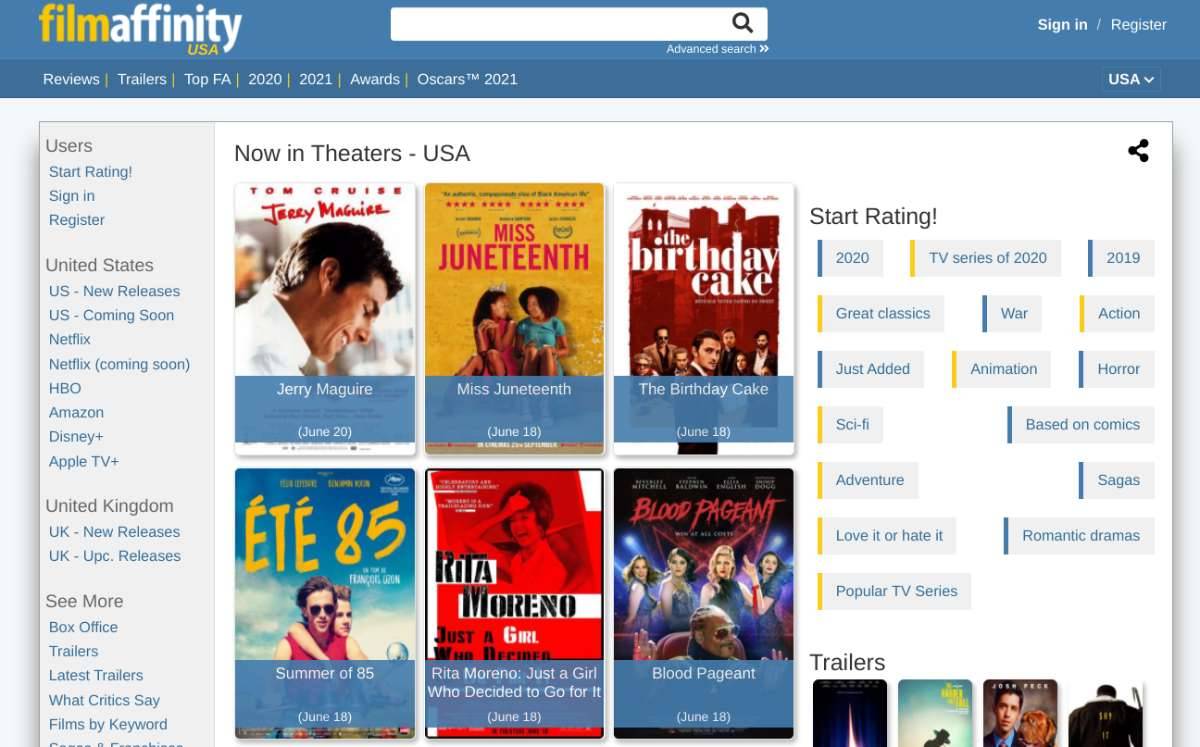This screenshot has height=747, width=1200.
Task: Open Oscars 2021 menu item
Action: pos(467,79)
